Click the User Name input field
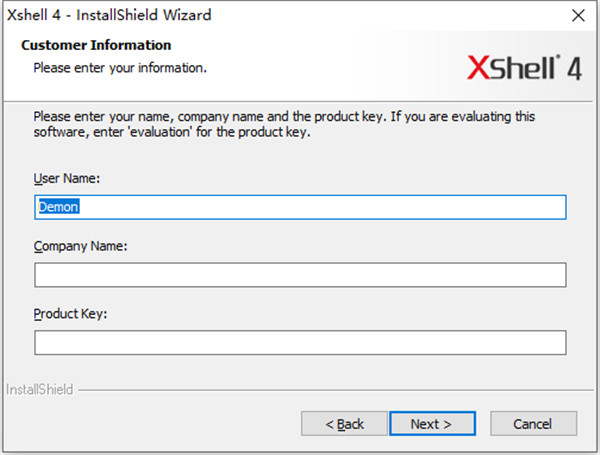Image resolution: width=600 pixels, height=455 pixels. (300, 207)
